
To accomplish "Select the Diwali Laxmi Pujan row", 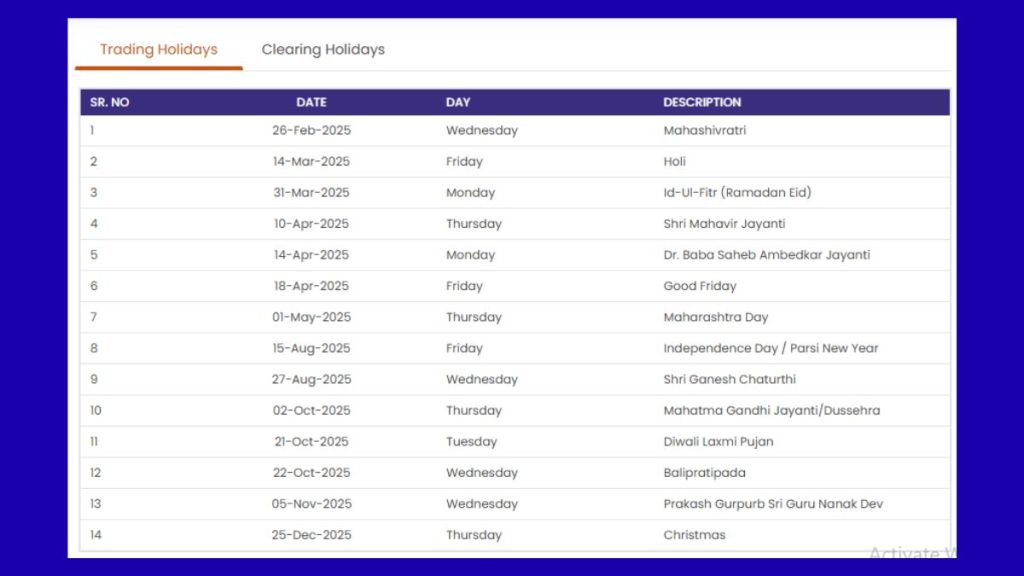I will click(718, 441).
